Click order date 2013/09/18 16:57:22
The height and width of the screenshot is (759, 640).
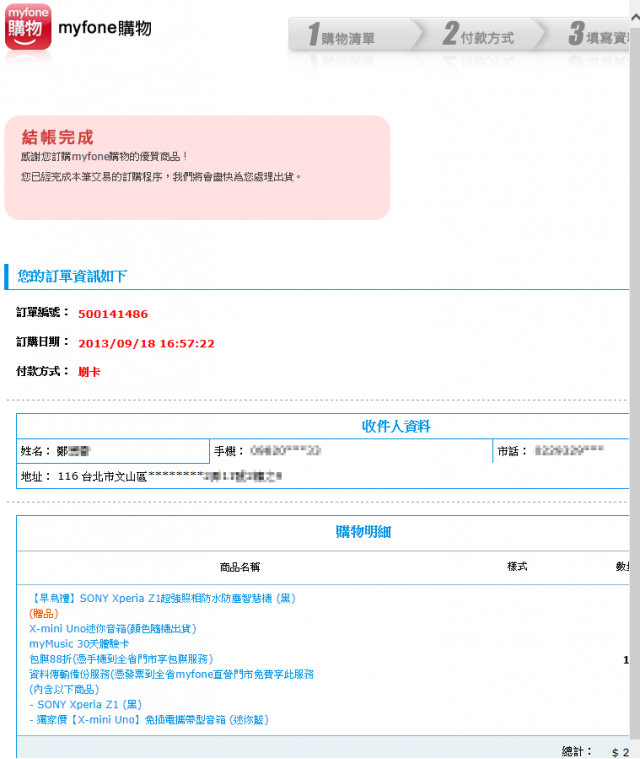point(146,344)
